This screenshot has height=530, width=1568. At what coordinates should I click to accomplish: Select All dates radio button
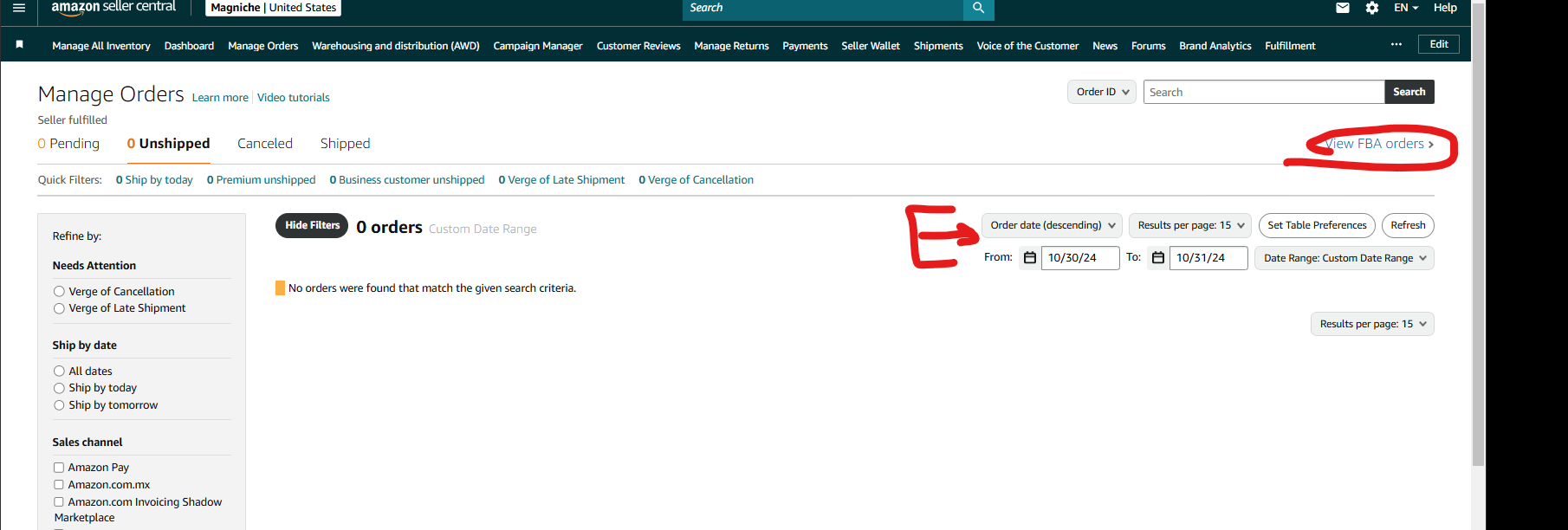tap(59, 372)
